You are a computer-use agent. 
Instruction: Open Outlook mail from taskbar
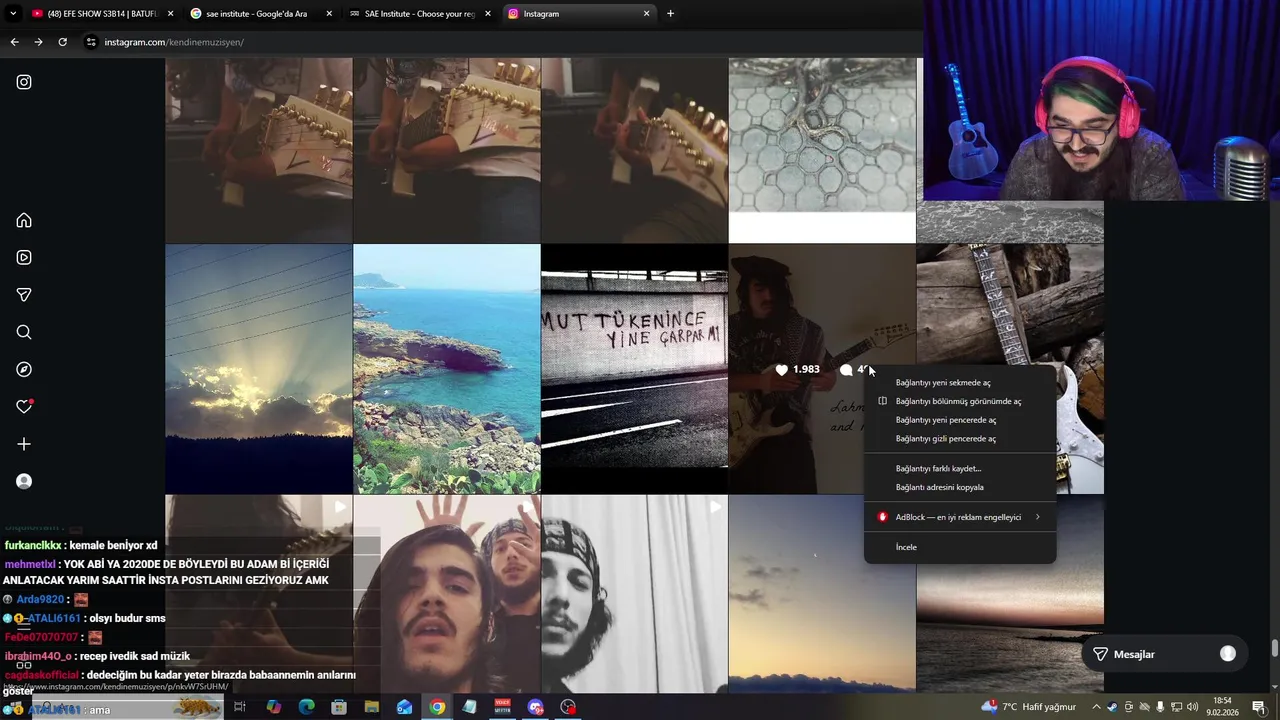click(x=404, y=707)
